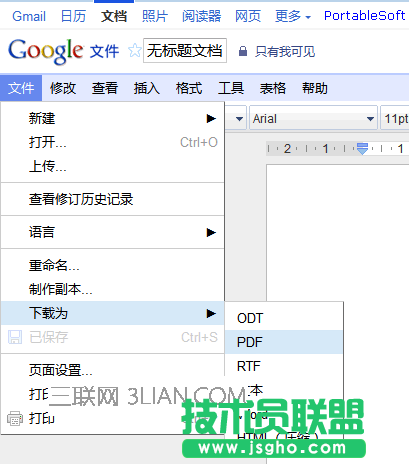Expand the 更多 more dropdown
The width and height of the screenshot is (409, 464).
point(293,16)
